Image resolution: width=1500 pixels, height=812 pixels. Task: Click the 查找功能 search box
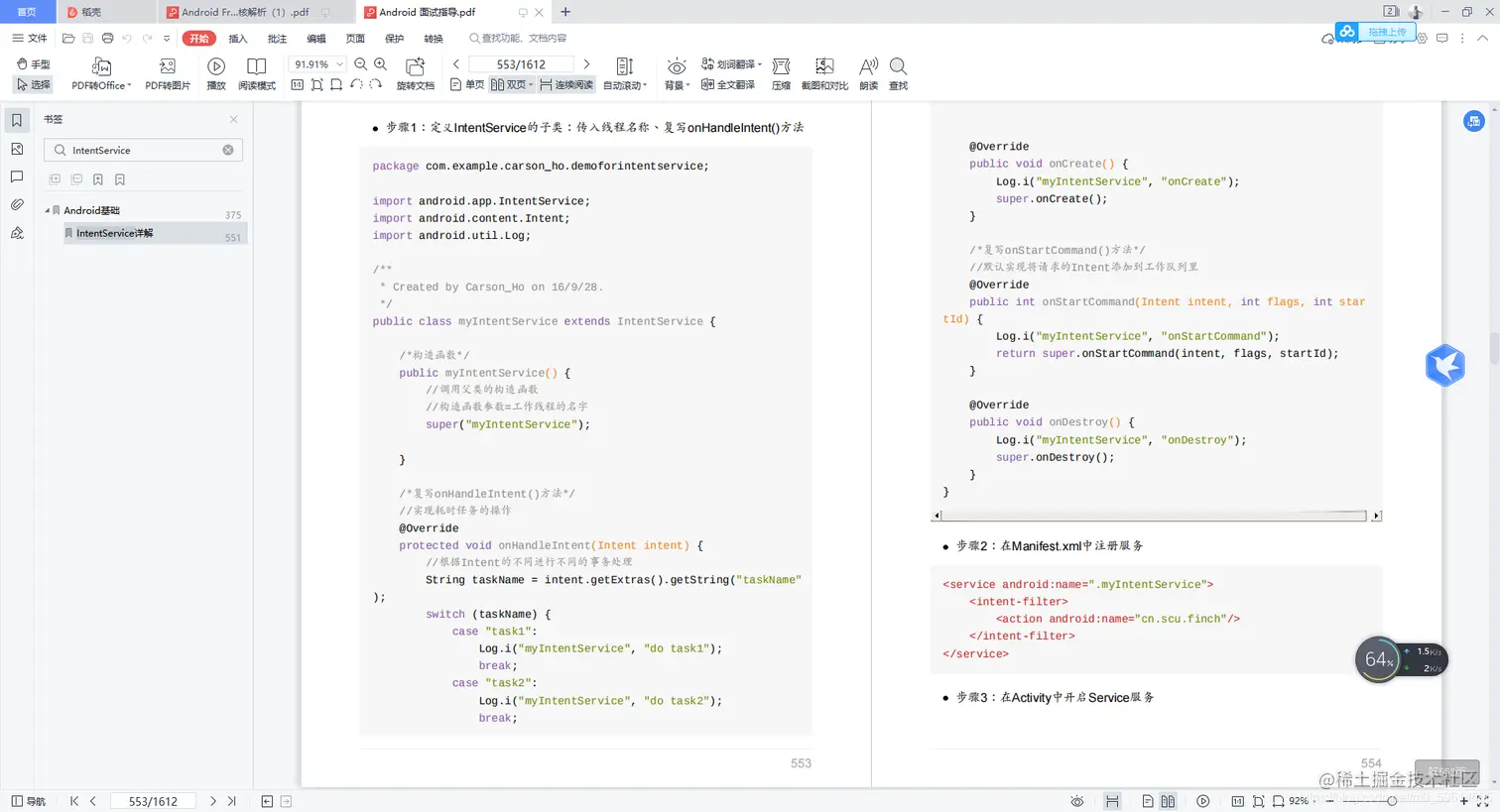(519, 39)
